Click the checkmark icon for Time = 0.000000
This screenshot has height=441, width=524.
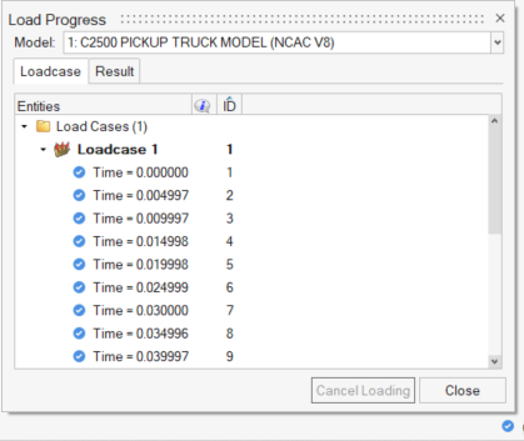click(79, 172)
